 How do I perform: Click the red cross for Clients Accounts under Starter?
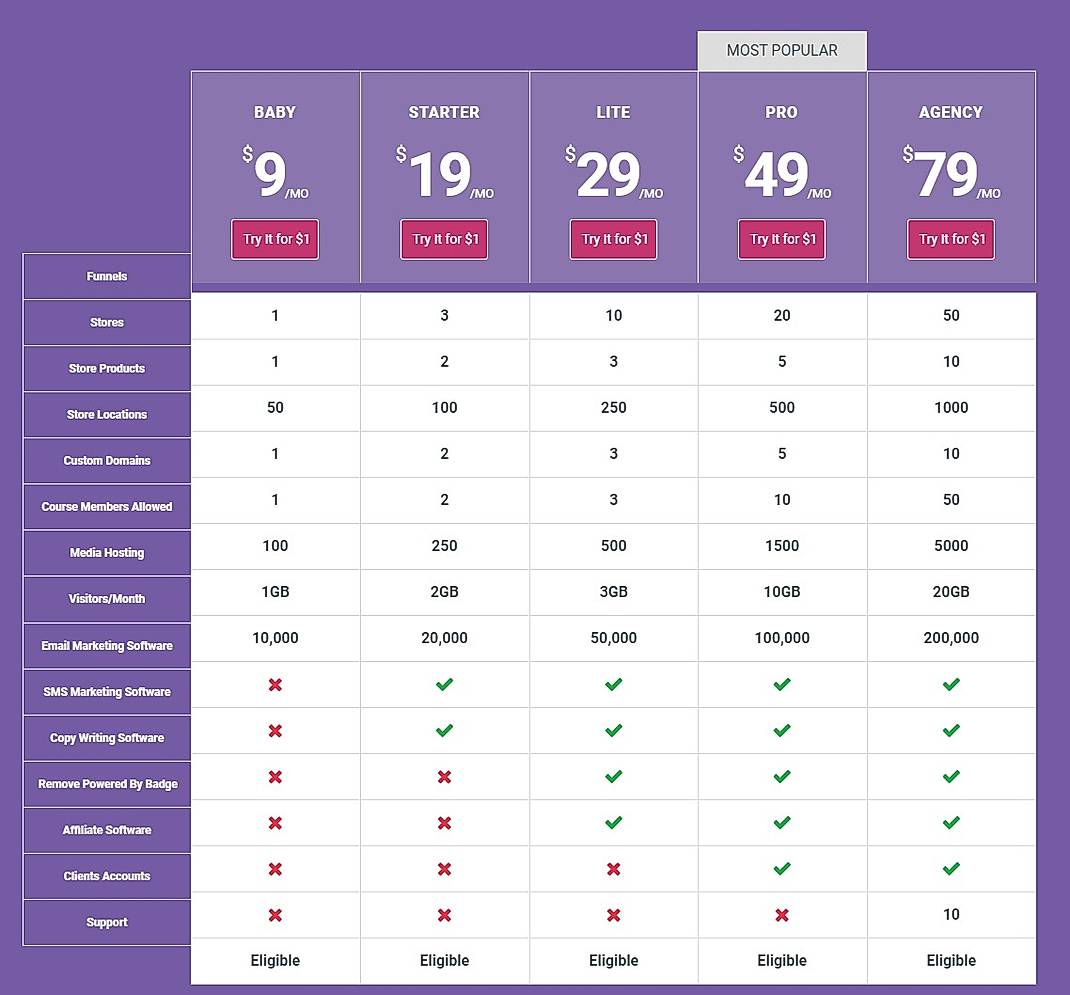tap(444, 869)
